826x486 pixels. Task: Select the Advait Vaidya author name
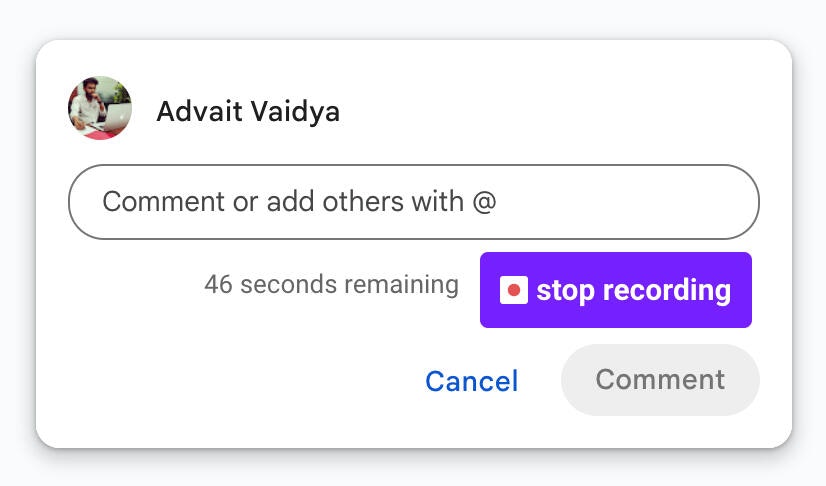coord(248,112)
